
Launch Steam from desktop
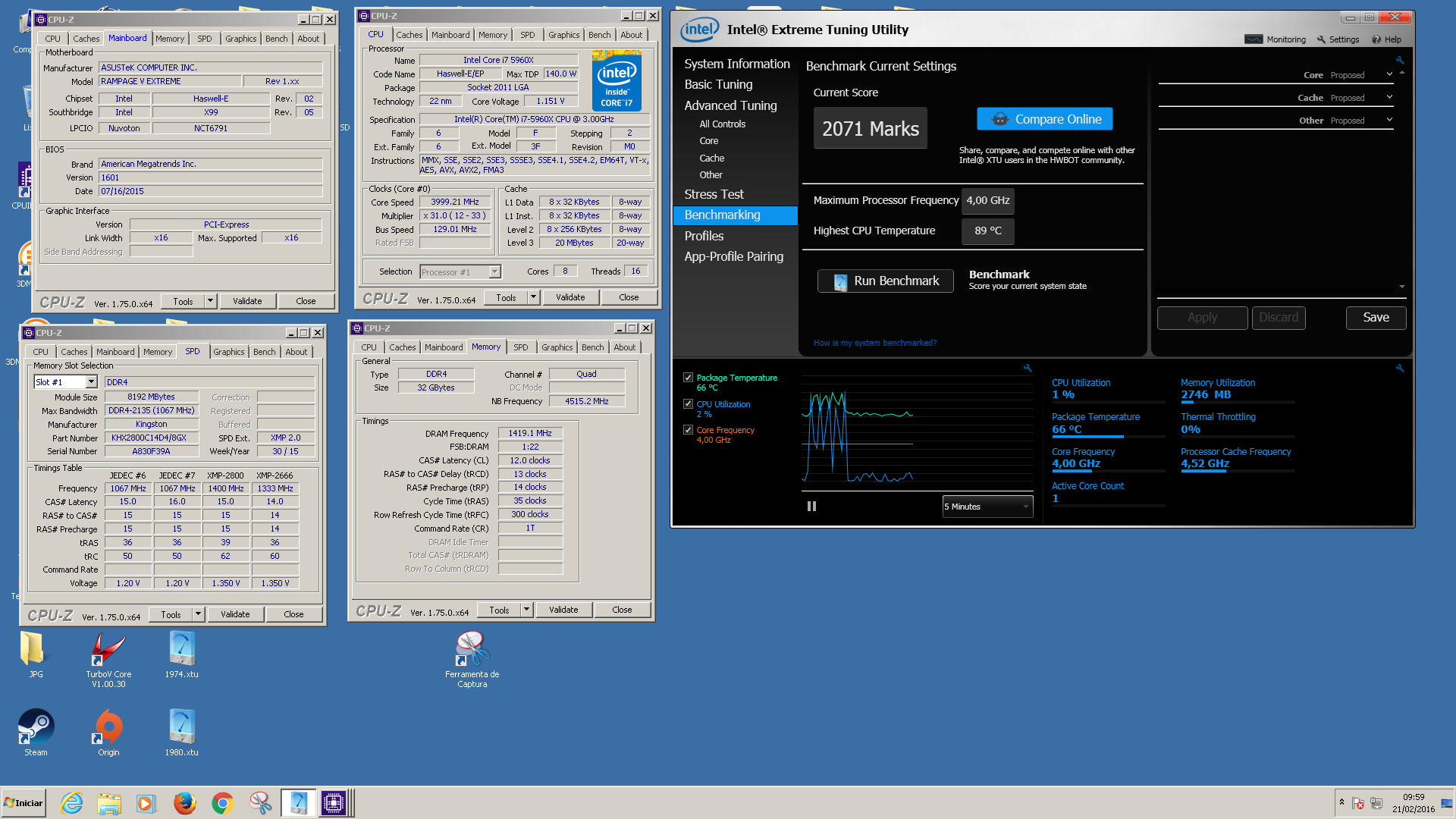click(x=36, y=732)
